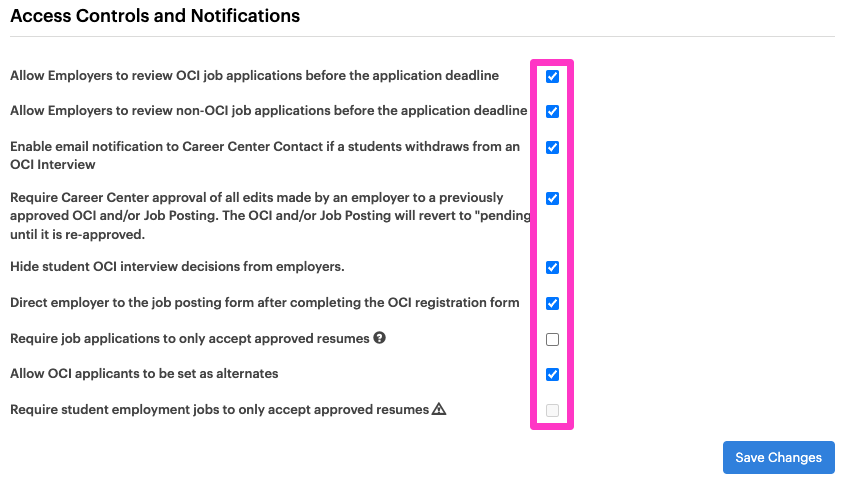Uncheck review OCI job applications before deadline
The height and width of the screenshot is (478, 842).
552,76
